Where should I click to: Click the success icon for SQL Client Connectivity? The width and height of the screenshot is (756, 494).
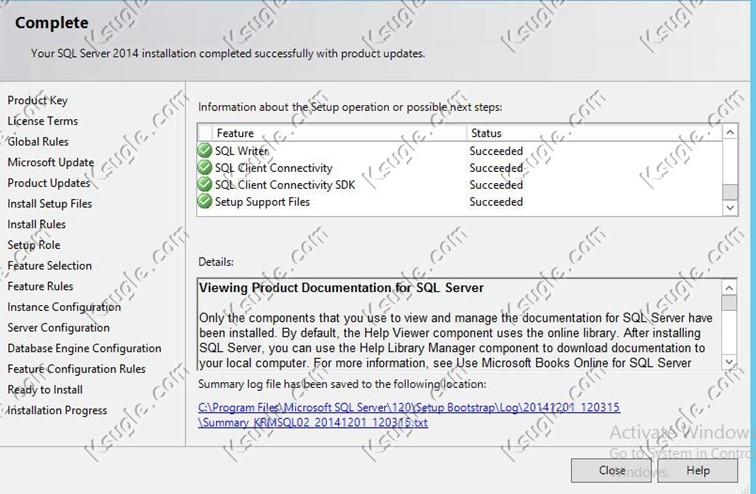tap(205, 167)
